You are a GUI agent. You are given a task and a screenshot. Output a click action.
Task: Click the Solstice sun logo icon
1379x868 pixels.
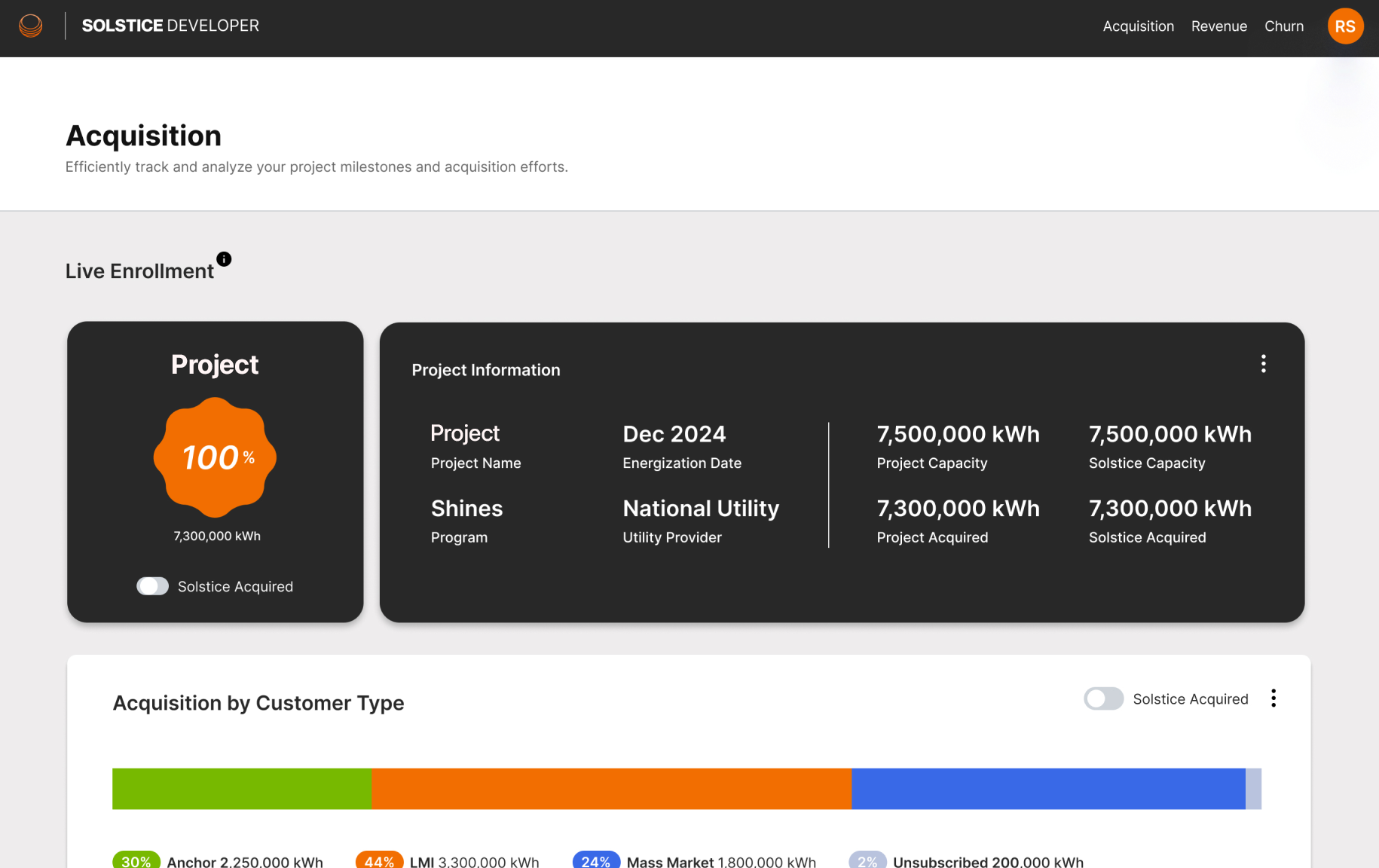31,26
